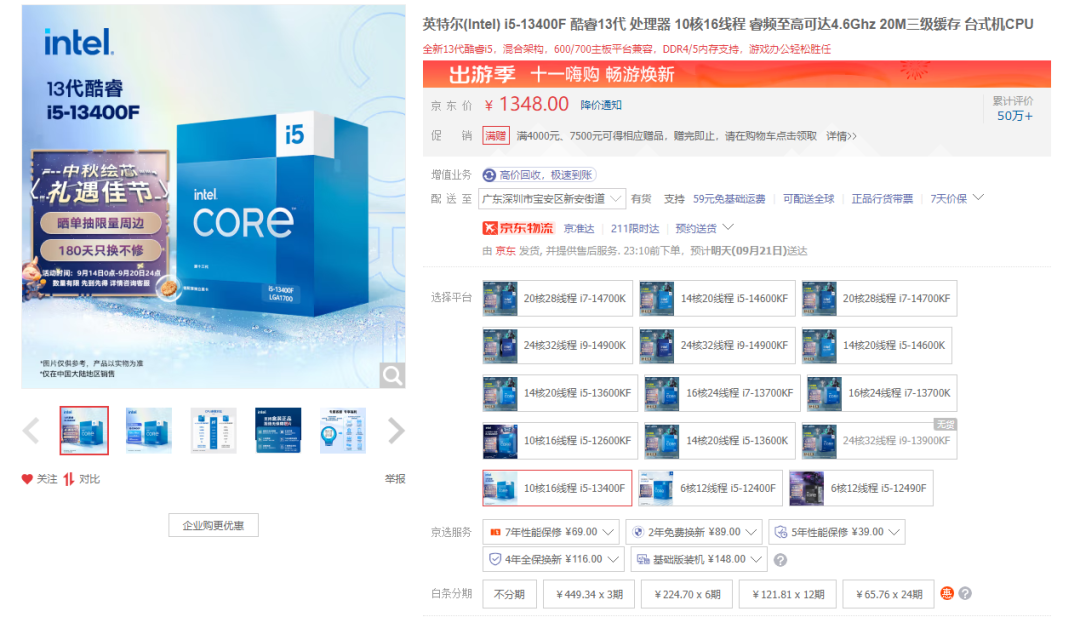The width and height of the screenshot is (1080, 617).
Task: Choose platform 14核20线程 i5-13600K
Action: [x=719, y=441]
